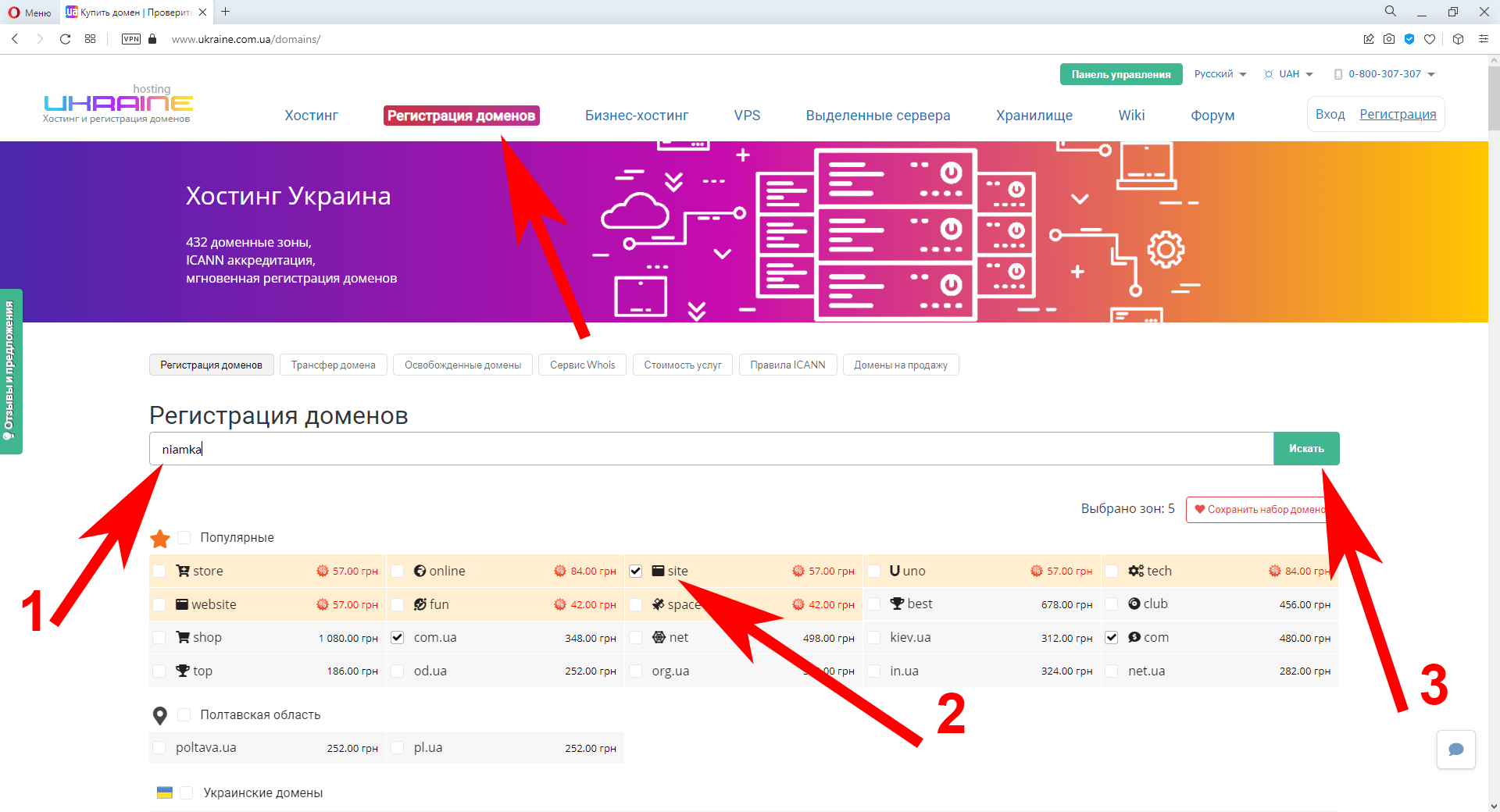Check the store domain checkbox
This screenshot has height=812, width=1500.
coord(159,571)
